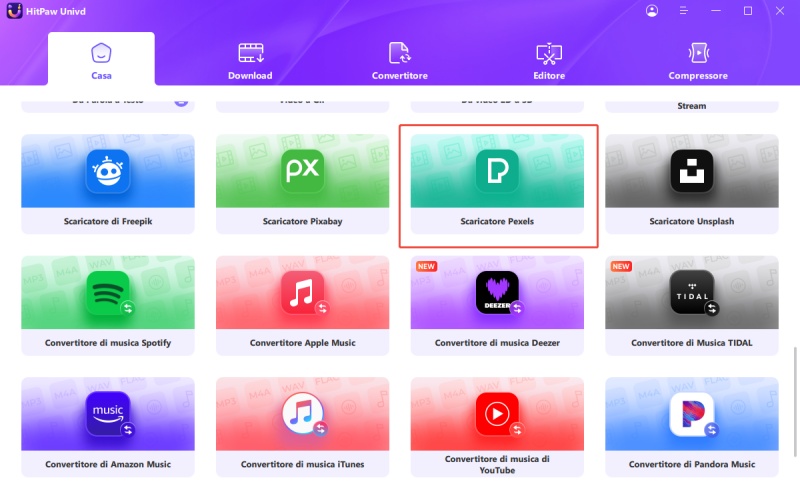The image size is (800, 493).
Task: Open Convertitore di musica iTunes label
Action: click(x=303, y=464)
